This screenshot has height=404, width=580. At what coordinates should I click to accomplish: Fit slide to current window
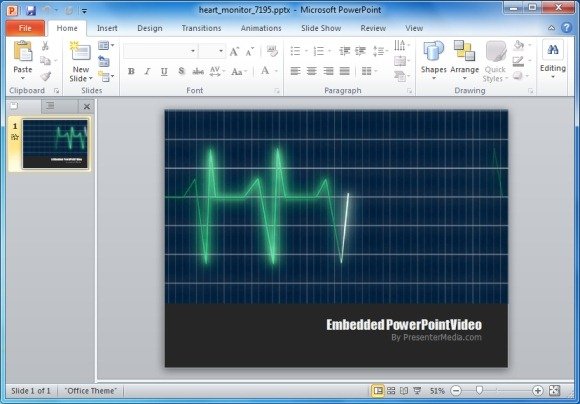554,390
